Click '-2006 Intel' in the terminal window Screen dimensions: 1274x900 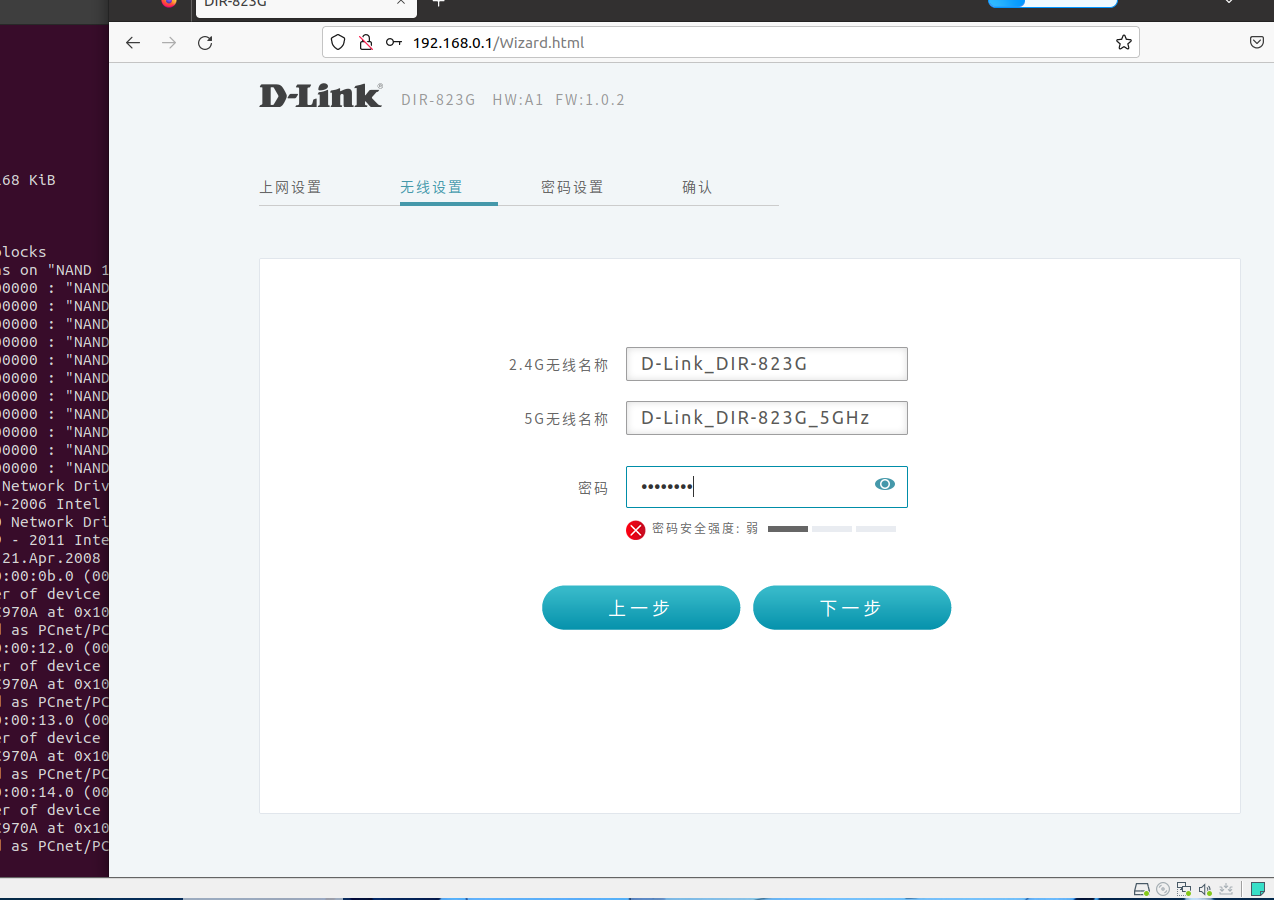[x=51, y=504]
